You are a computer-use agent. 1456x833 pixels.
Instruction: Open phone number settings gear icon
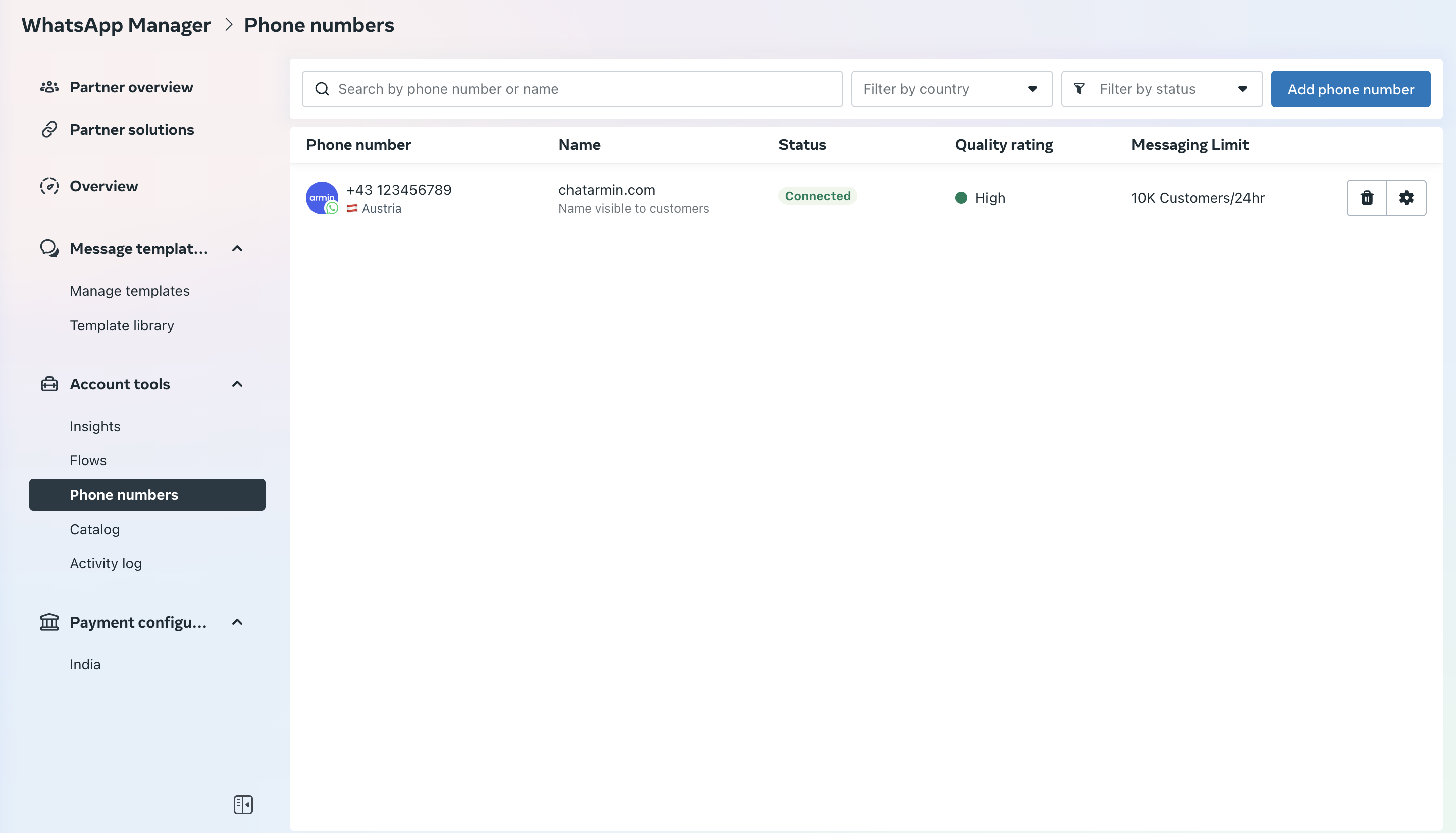point(1406,198)
